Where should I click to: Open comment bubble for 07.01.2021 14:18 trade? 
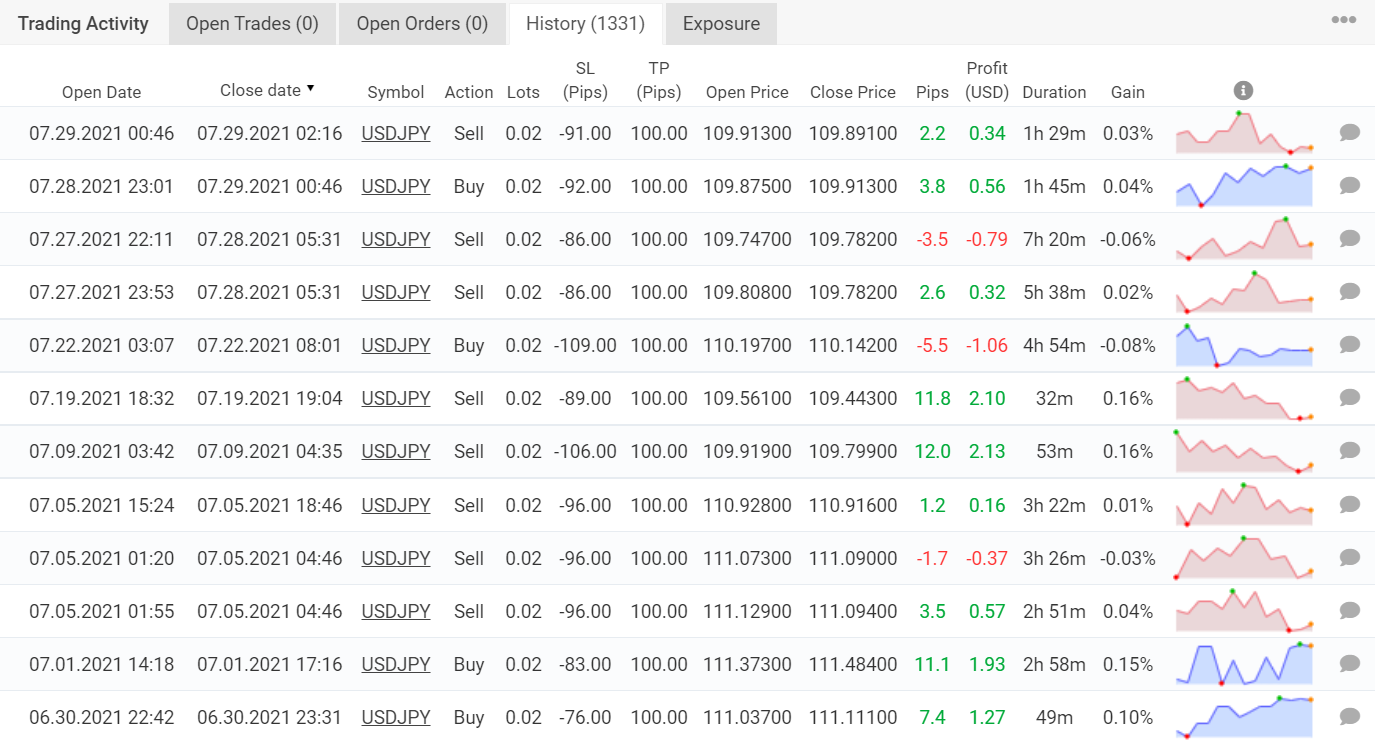tap(1349, 664)
